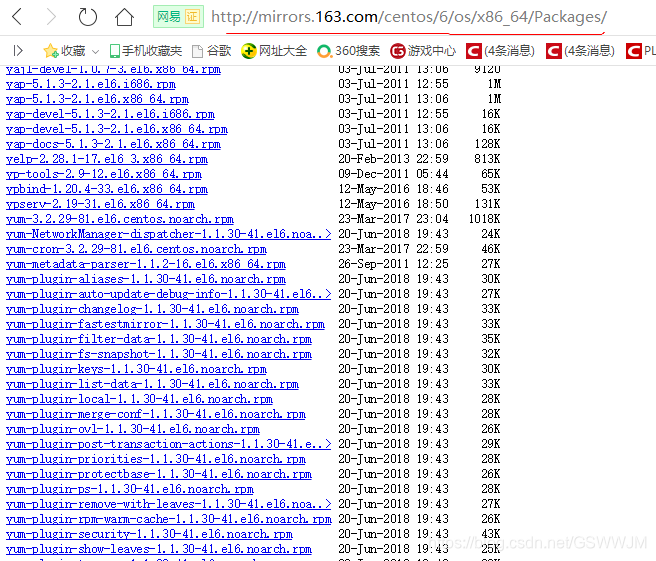Screen dimensions: 656x561
Task: Click the ypserv-2.19-31 rpm link
Action: click(x=100, y=204)
